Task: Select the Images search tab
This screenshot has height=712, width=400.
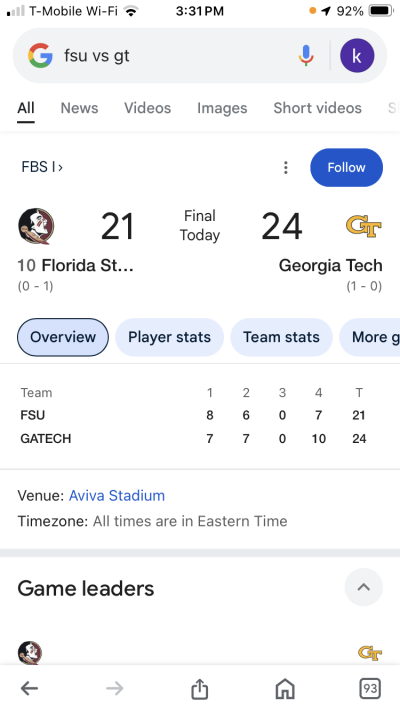Action: (x=222, y=108)
